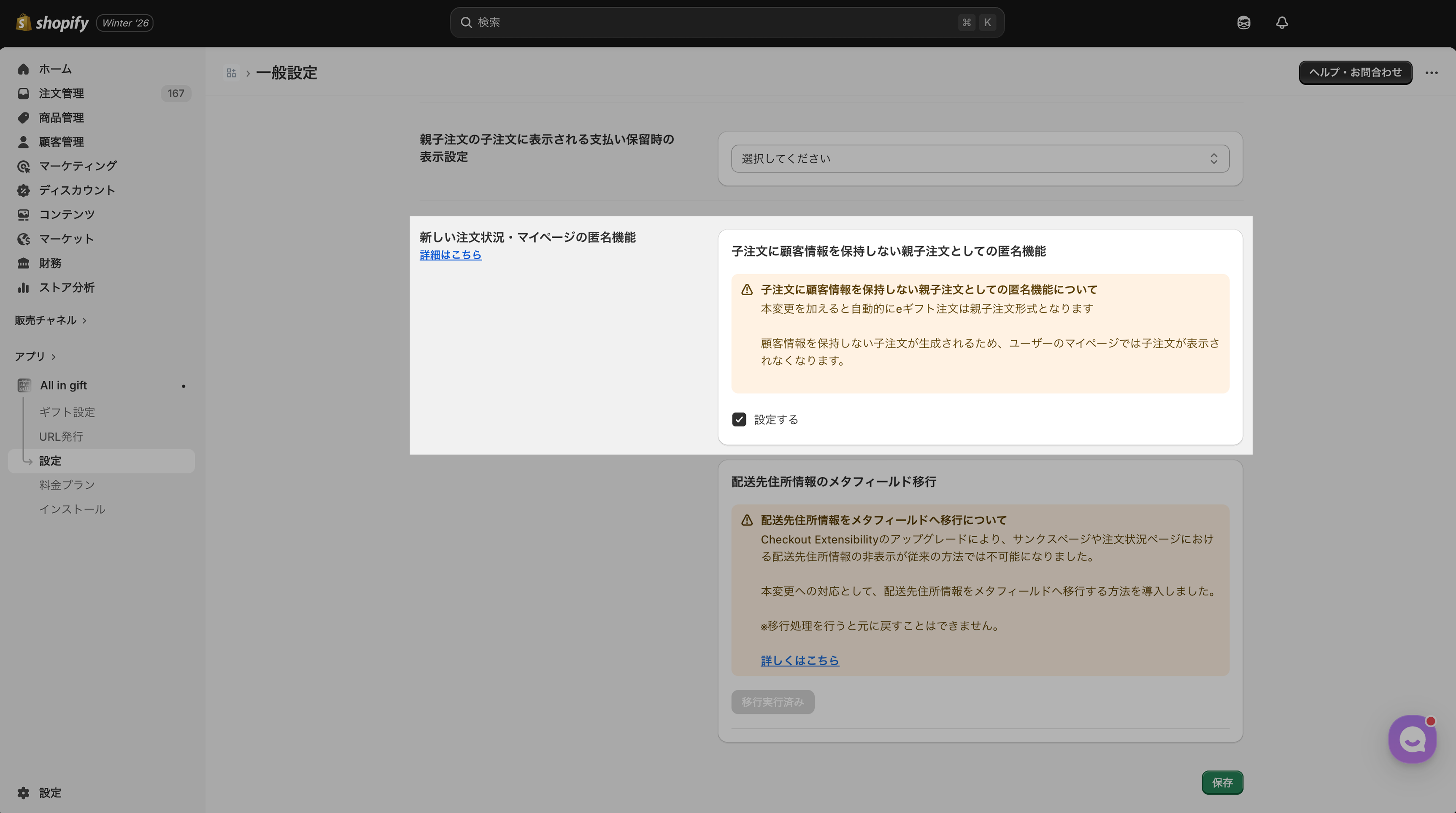Expand the 販売チャネル section chevron
The image size is (1456, 813).
[x=85, y=320]
